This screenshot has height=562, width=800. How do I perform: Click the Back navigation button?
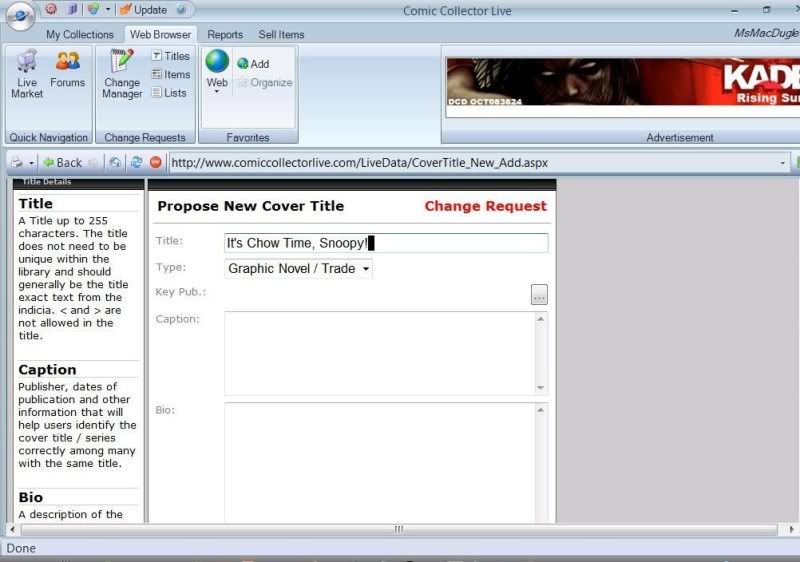click(x=62, y=163)
